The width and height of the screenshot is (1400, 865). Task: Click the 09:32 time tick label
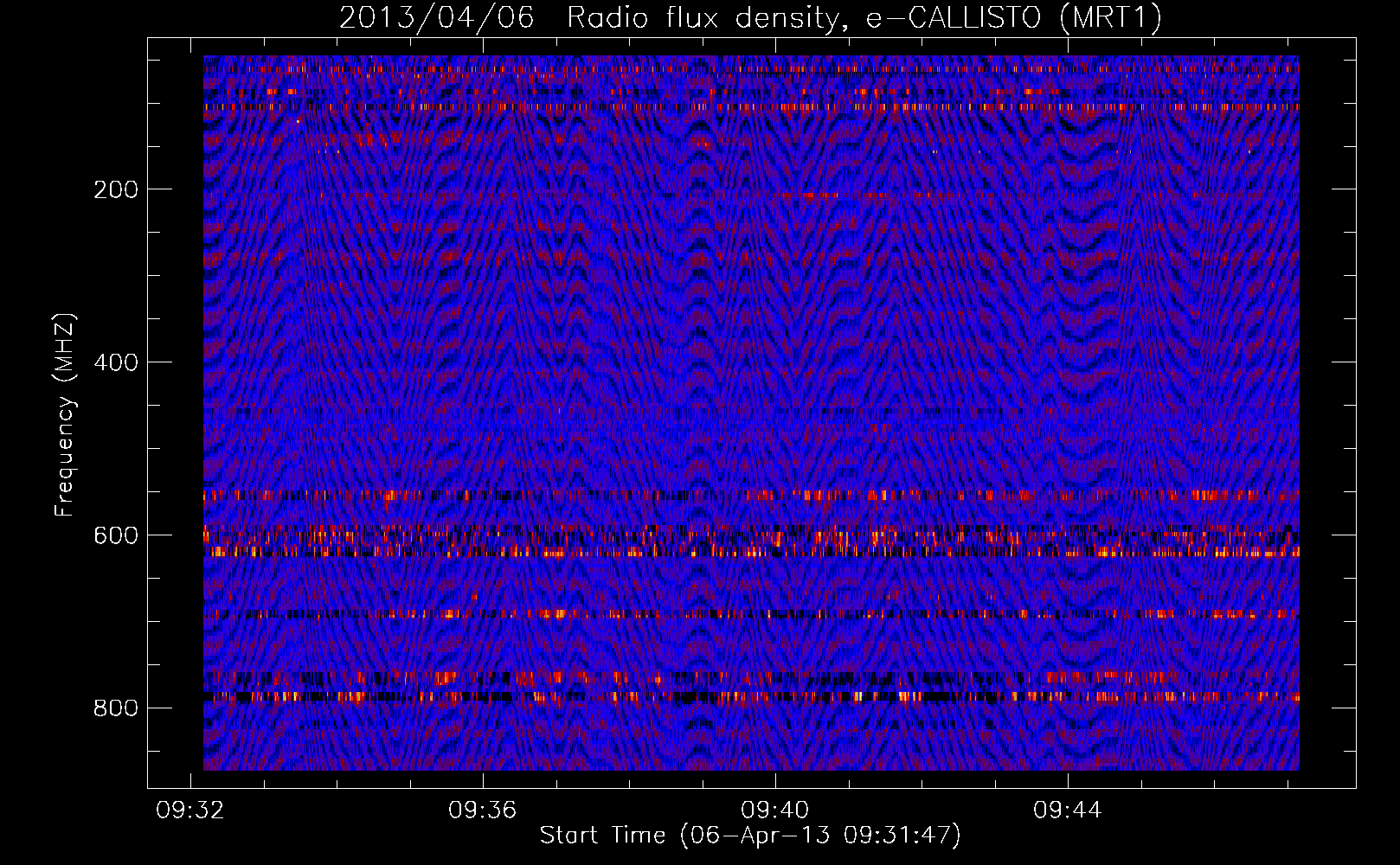[189, 810]
